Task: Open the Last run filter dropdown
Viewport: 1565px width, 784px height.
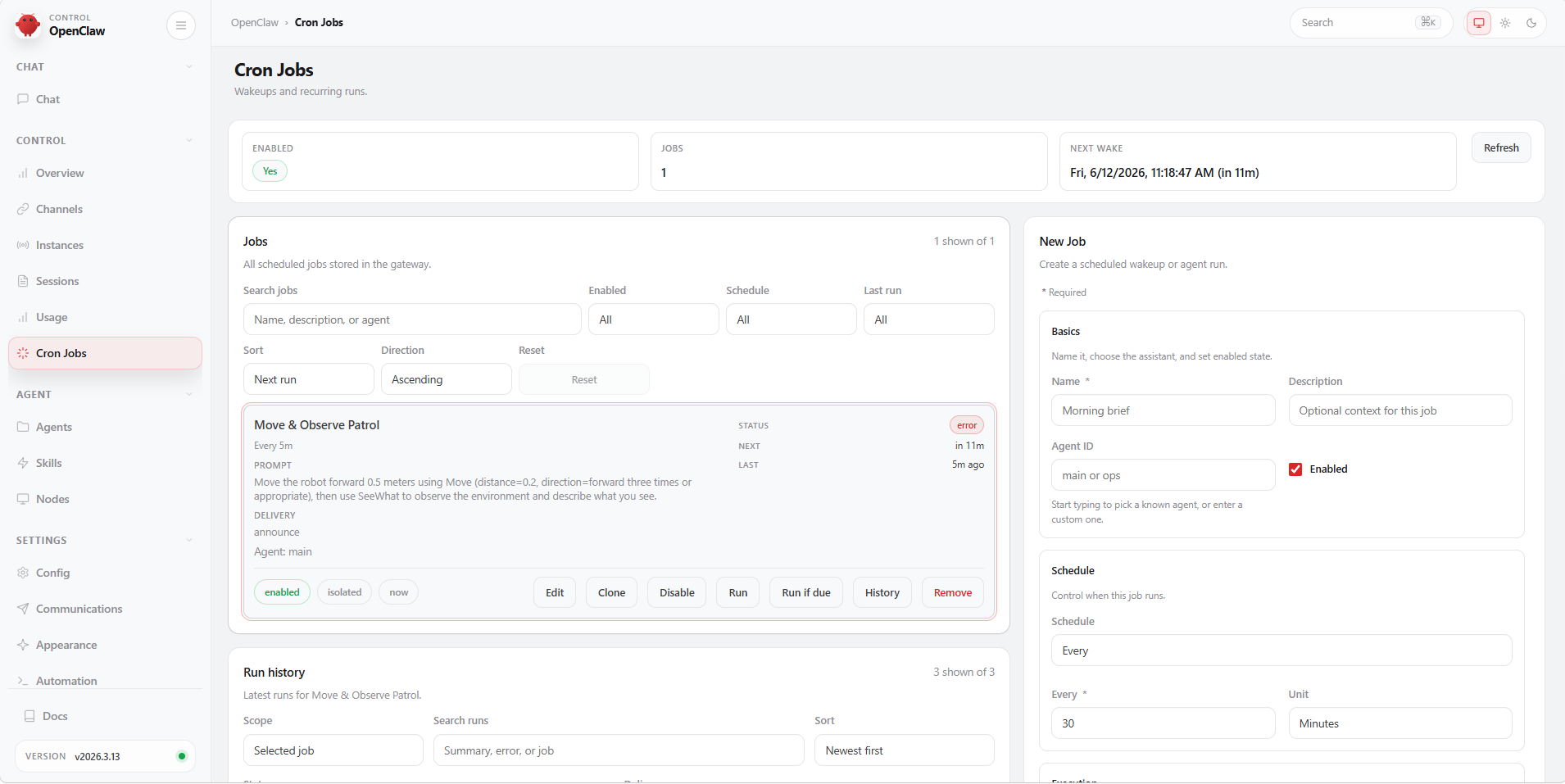Action: [x=928, y=319]
